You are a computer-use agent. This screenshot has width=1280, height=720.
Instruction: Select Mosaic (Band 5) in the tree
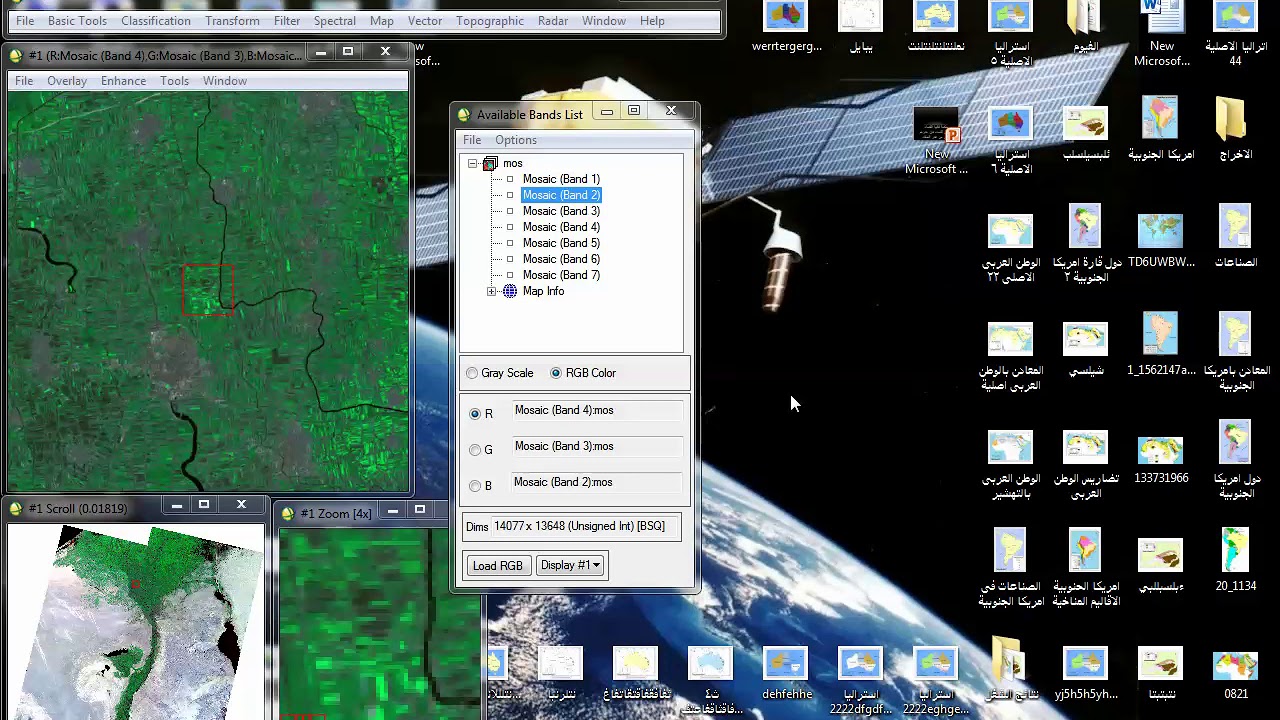point(561,243)
